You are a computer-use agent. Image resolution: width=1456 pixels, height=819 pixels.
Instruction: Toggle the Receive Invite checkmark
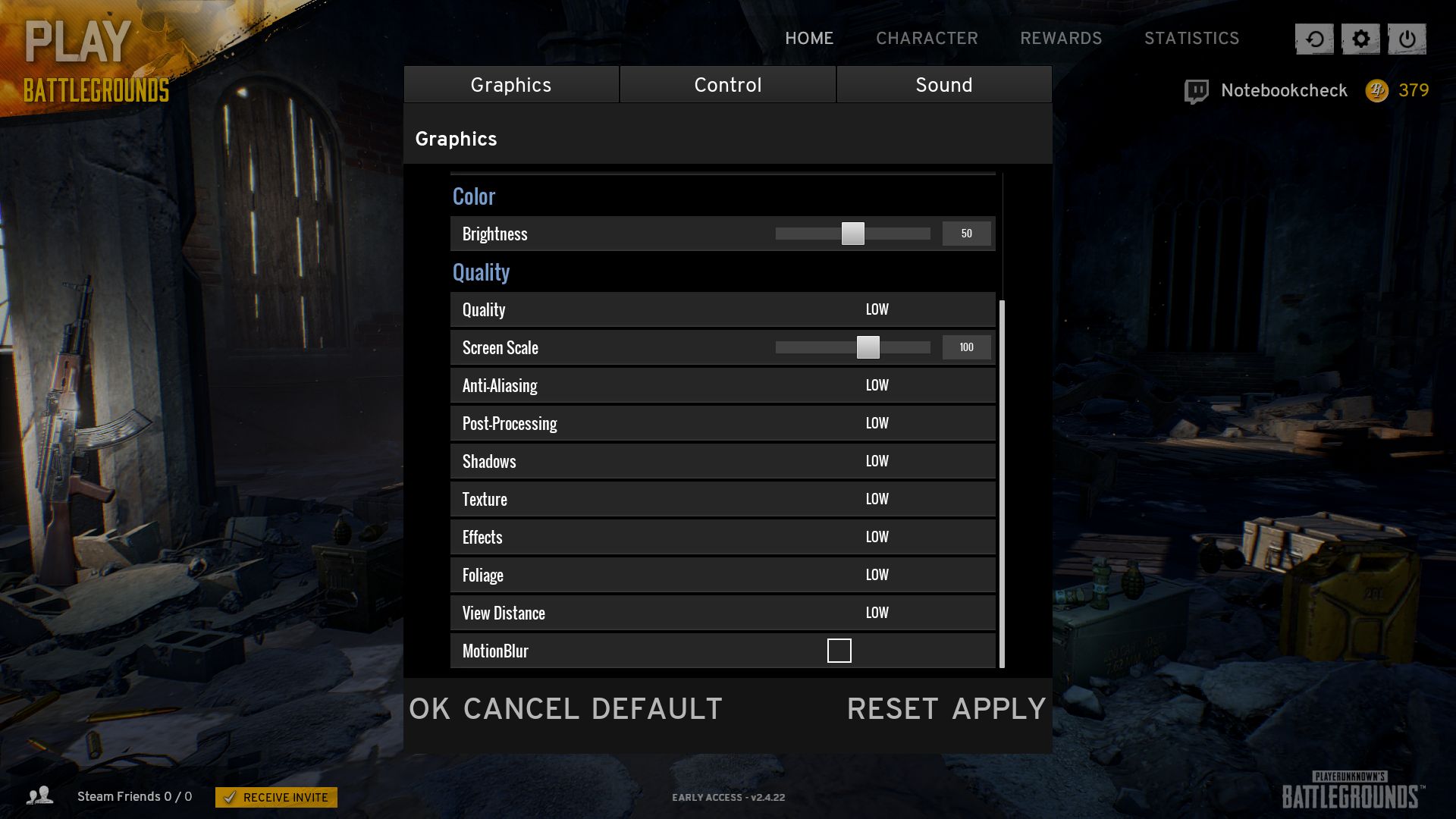coord(230,797)
